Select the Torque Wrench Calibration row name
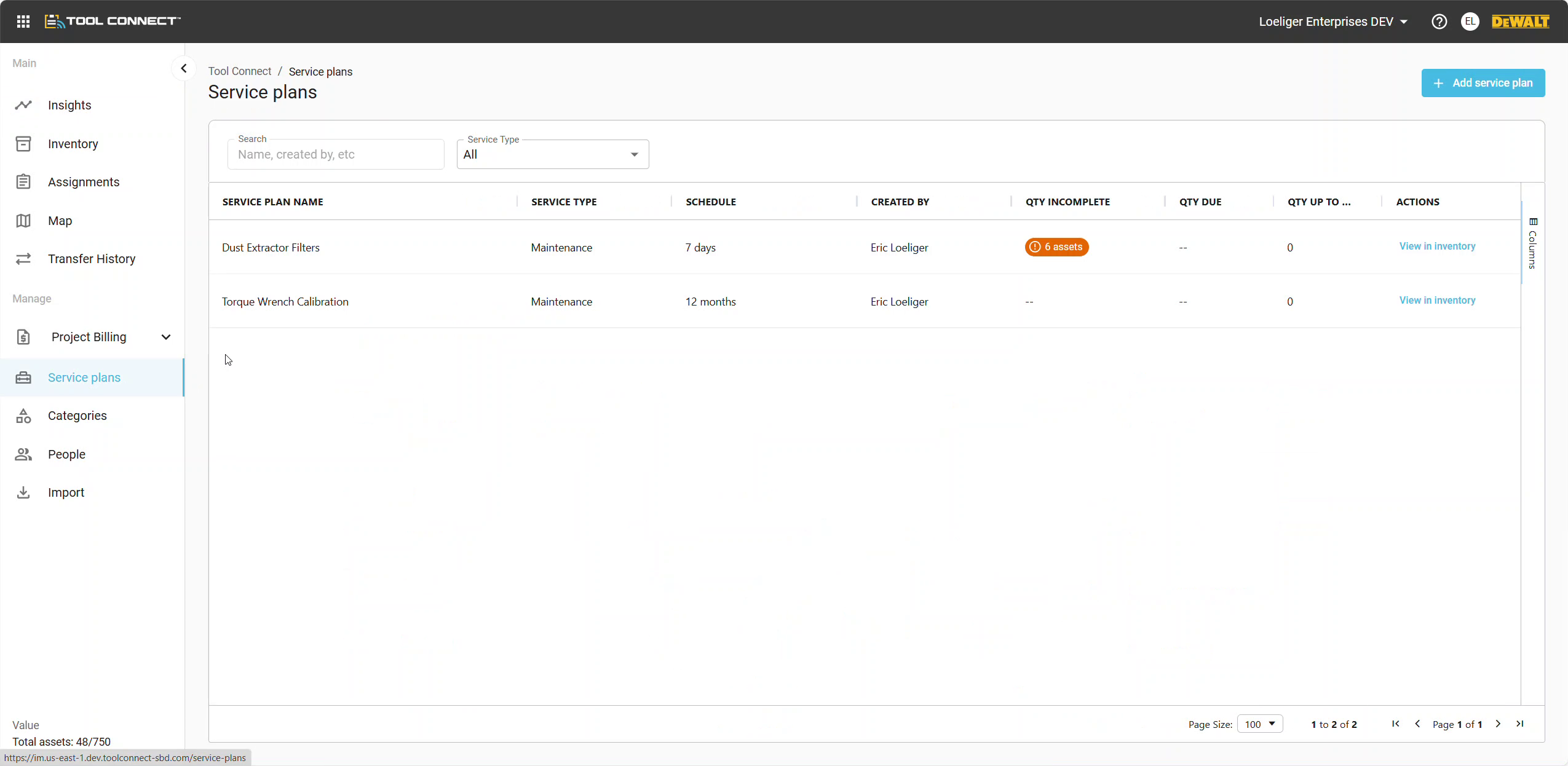Image resolution: width=1568 pixels, height=766 pixels. pos(285,302)
